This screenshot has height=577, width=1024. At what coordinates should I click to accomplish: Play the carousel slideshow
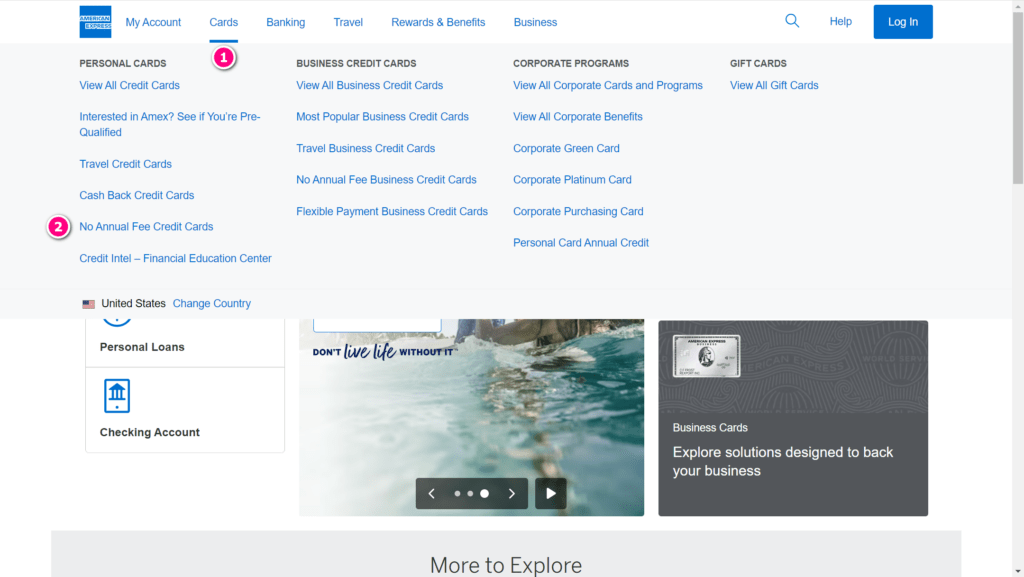(x=551, y=493)
